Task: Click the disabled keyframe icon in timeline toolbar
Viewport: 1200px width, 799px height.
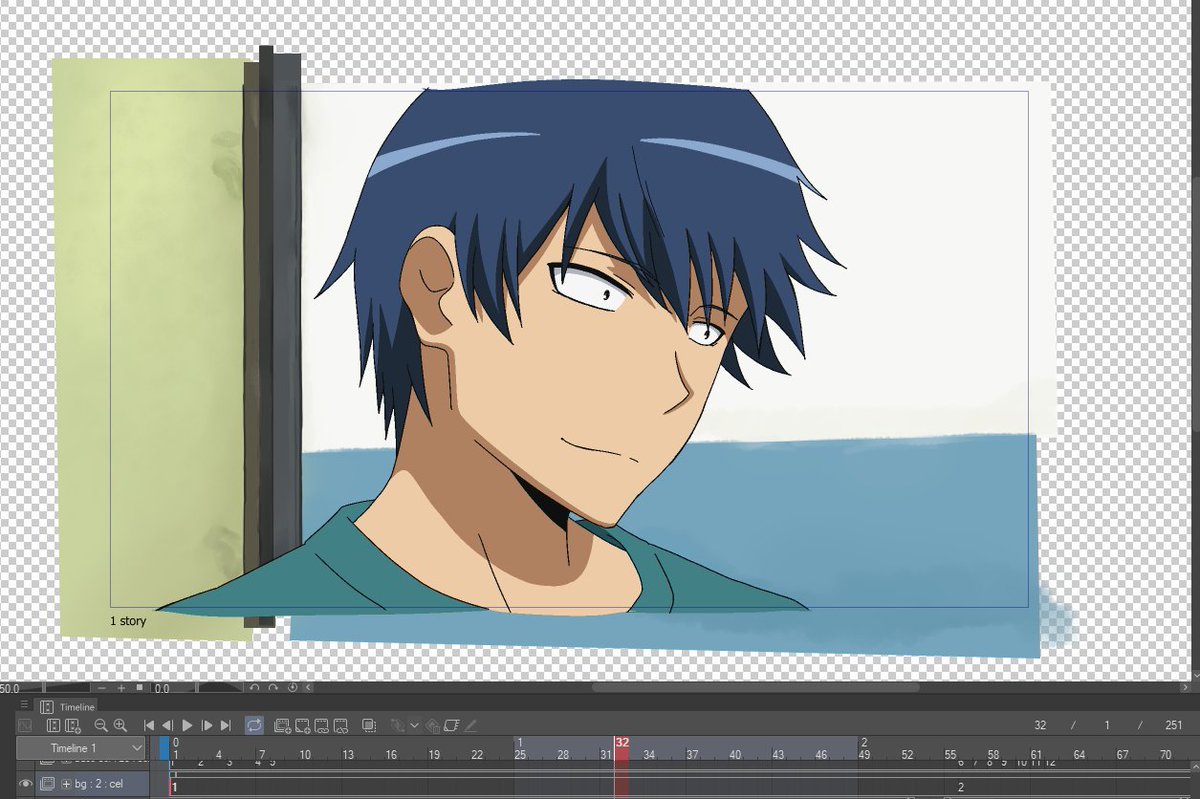Action: click(398, 726)
